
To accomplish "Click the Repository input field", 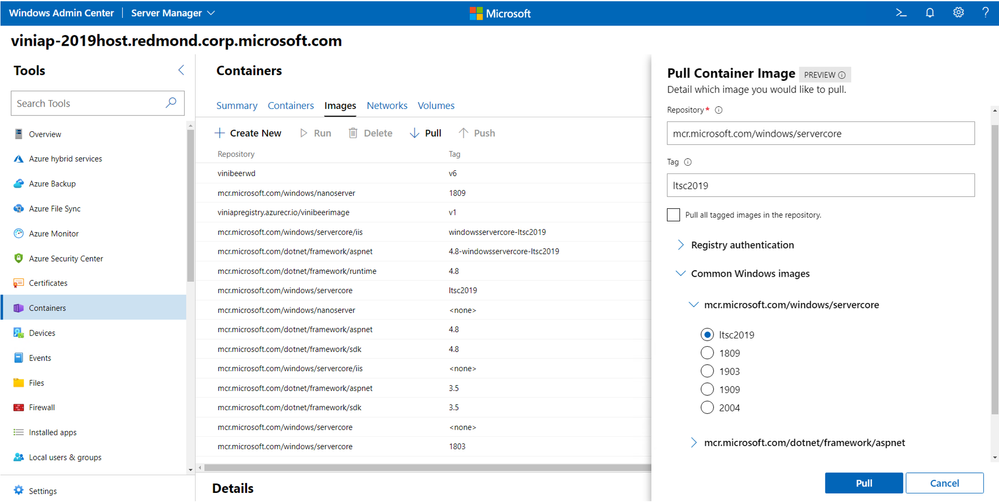I will (x=821, y=134).
